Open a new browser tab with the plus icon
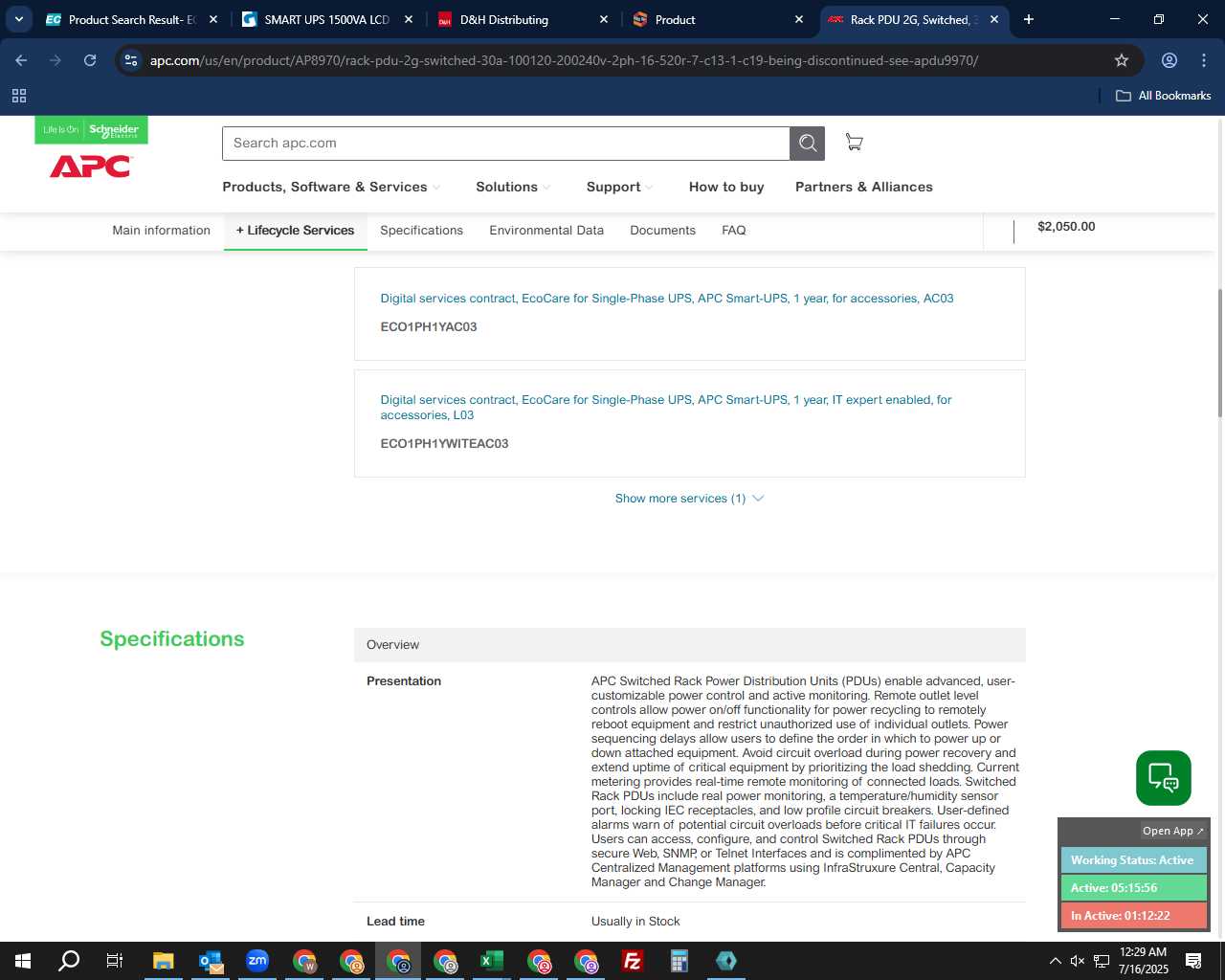 click(1029, 19)
